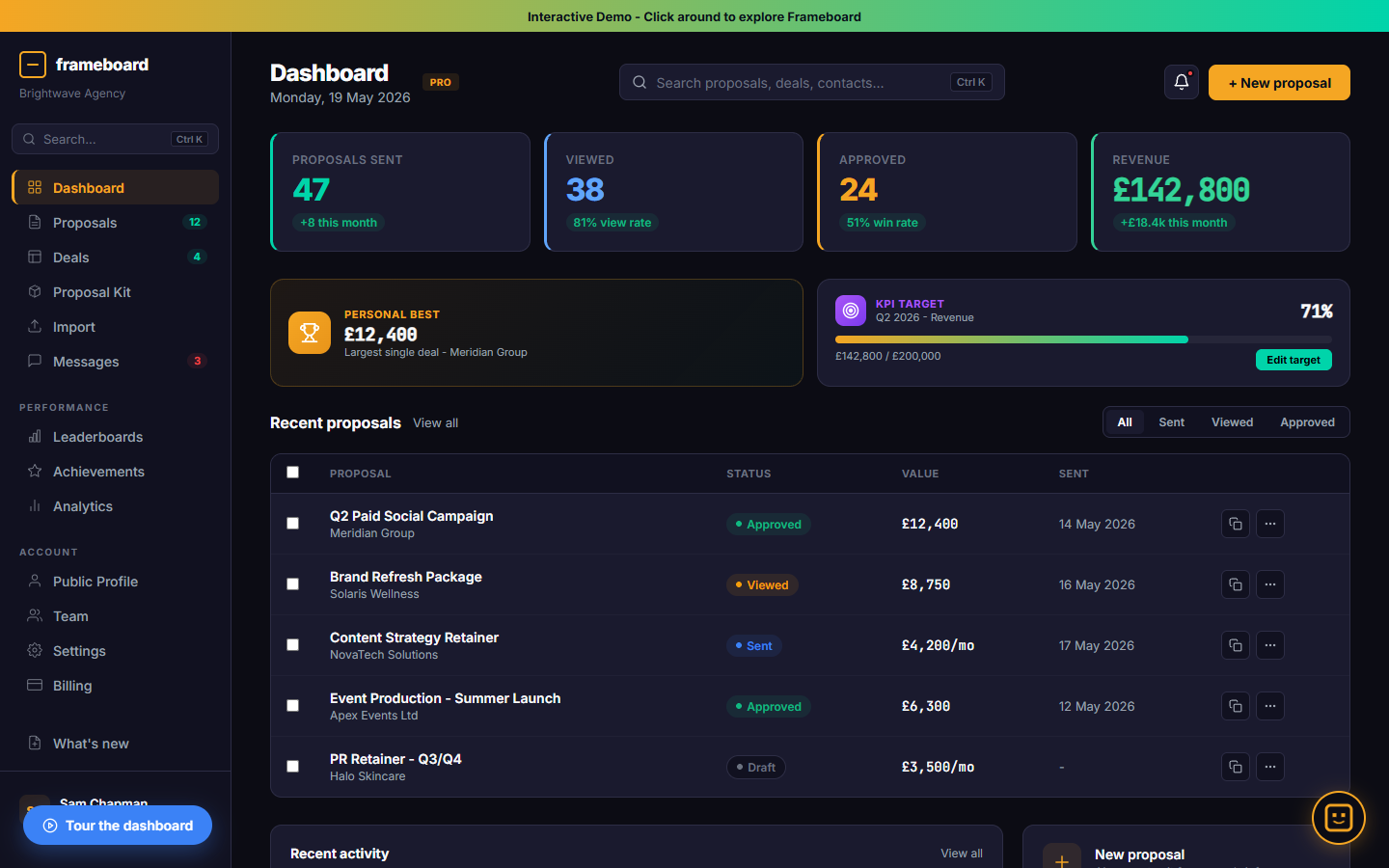Screen dimensions: 1389x868
Task: Select the All filter tab
Action: (x=1125, y=422)
